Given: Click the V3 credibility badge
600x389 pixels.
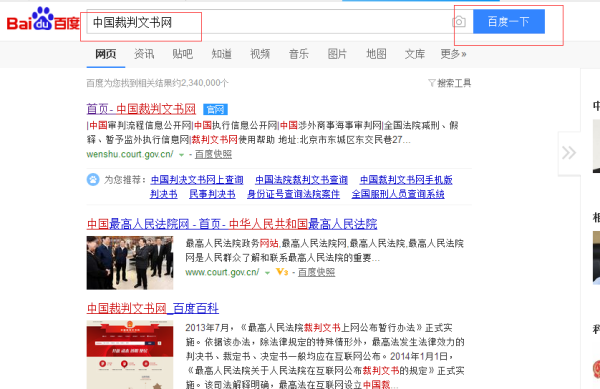Looking at the screenshot, I should 282,272.
